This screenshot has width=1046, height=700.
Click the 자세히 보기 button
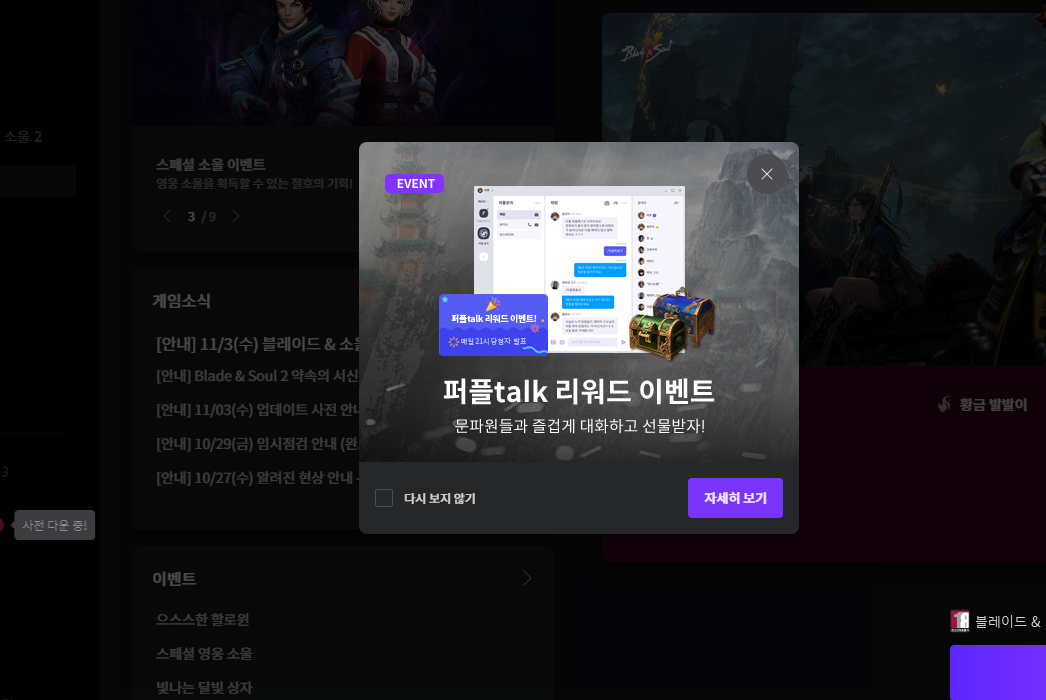coord(735,498)
